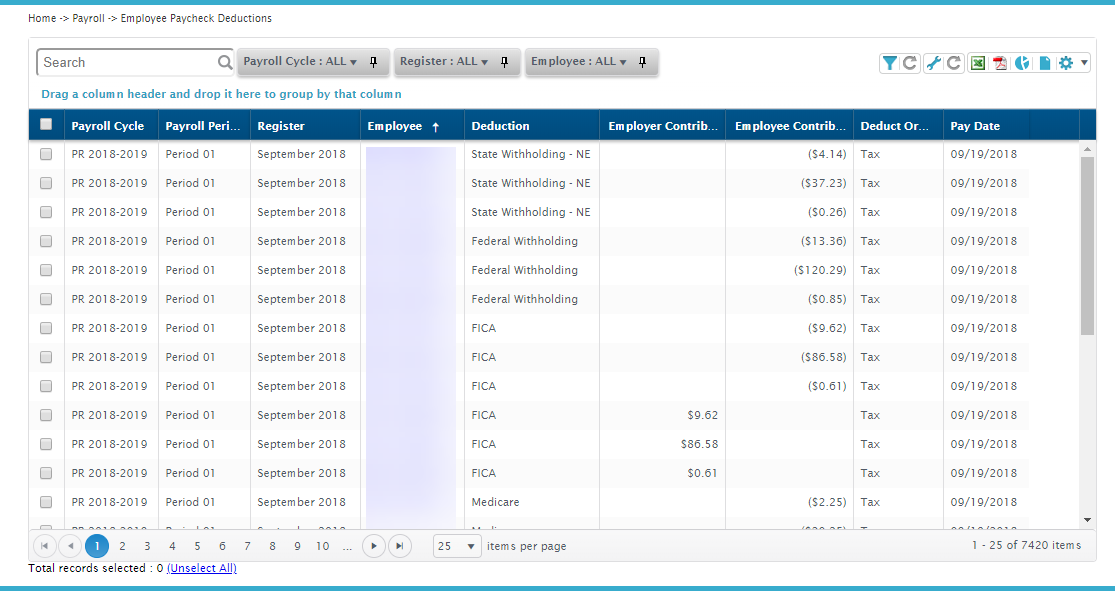Click the blue funnel filter icon
1115x591 pixels.
click(x=889, y=63)
